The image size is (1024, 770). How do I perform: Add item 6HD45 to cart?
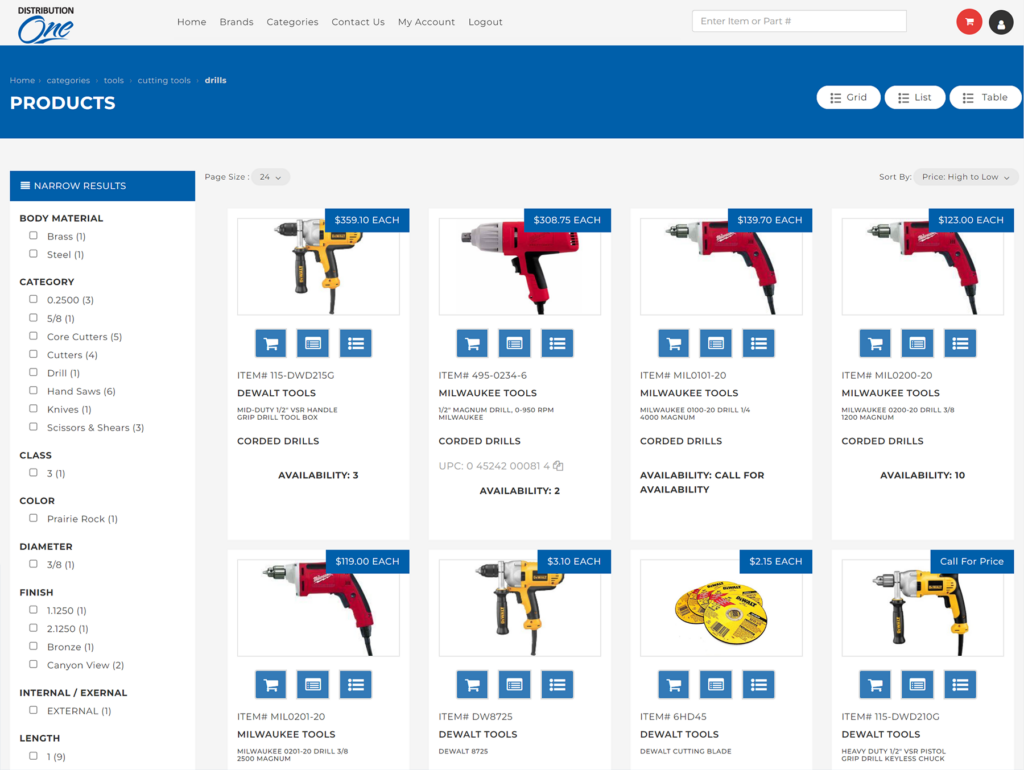point(673,684)
